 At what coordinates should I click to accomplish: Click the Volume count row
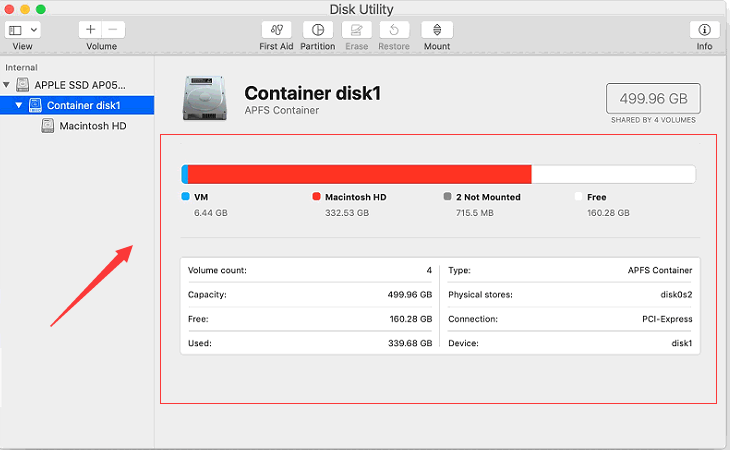[x=310, y=270]
